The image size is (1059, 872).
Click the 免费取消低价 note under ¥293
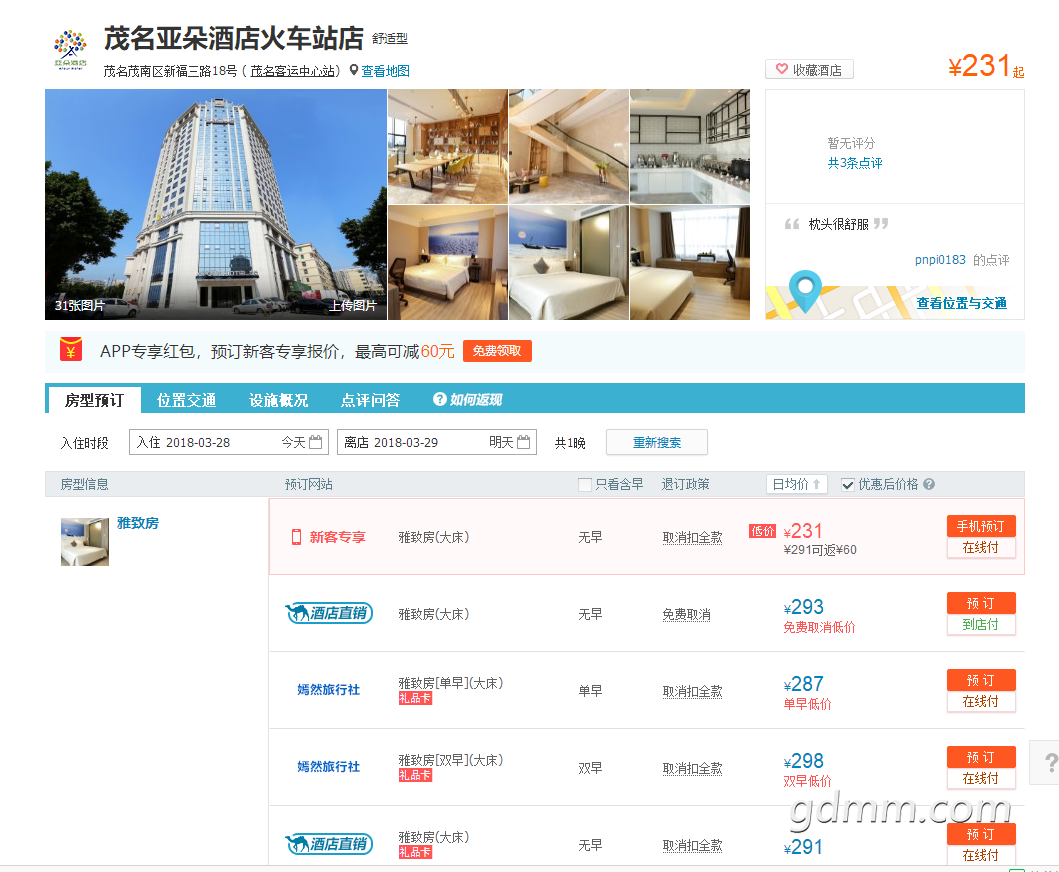[819, 627]
